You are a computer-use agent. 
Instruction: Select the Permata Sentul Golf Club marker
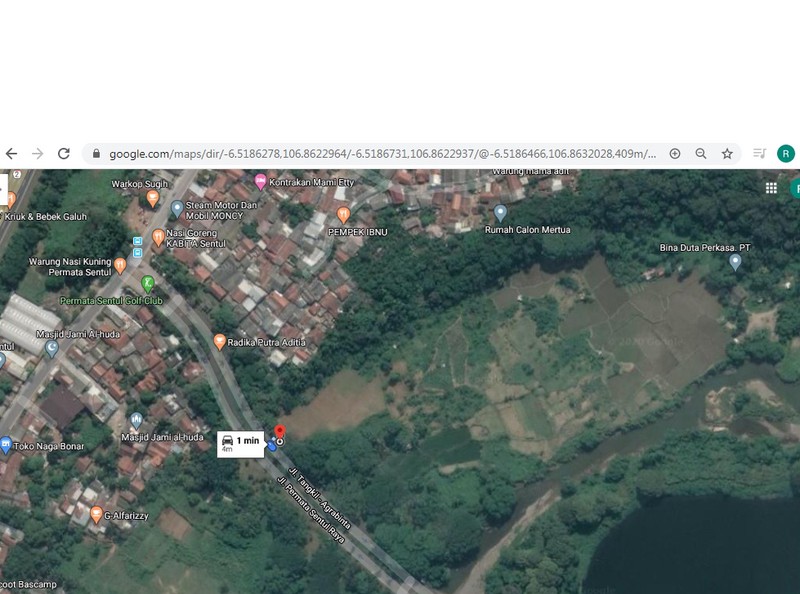click(147, 283)
